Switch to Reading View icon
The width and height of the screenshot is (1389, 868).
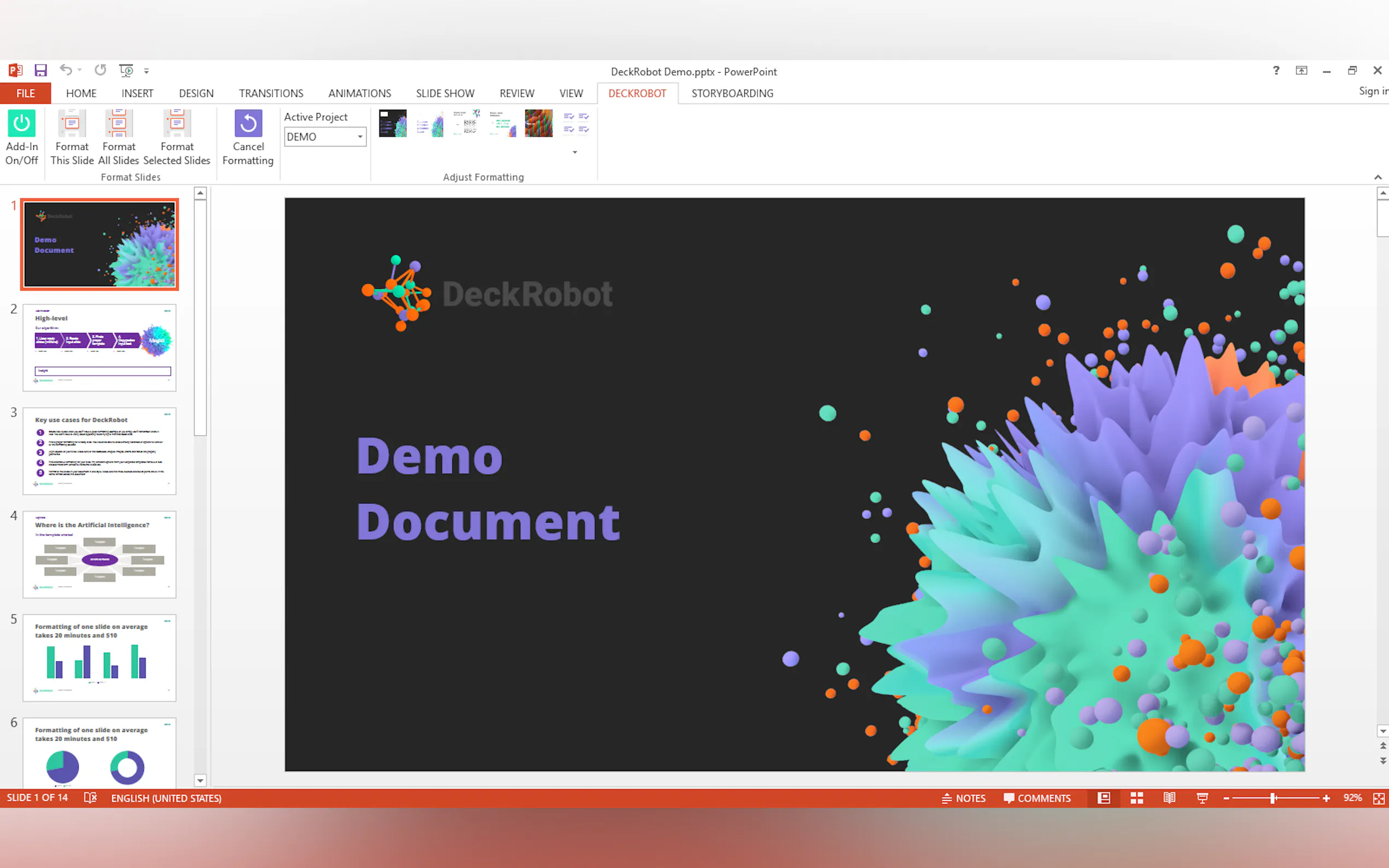1169,798
